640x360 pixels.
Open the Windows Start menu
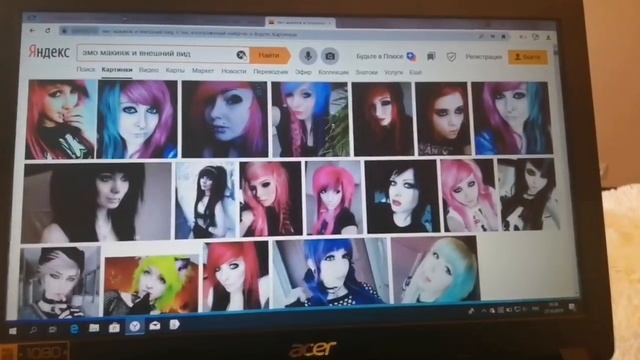pos(13,330)
